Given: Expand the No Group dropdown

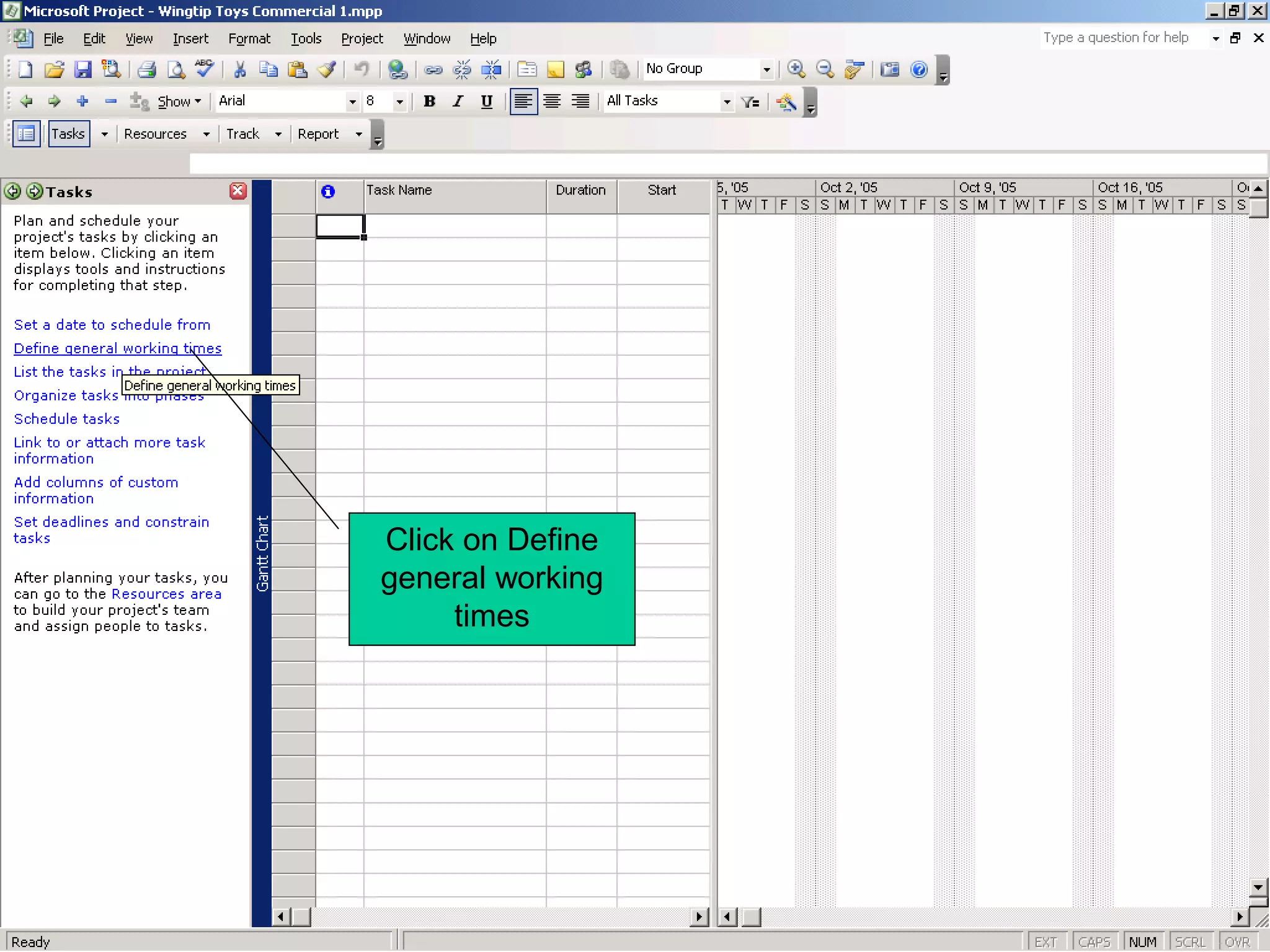Looking at the screenshot, I should (x=766, y=69).
